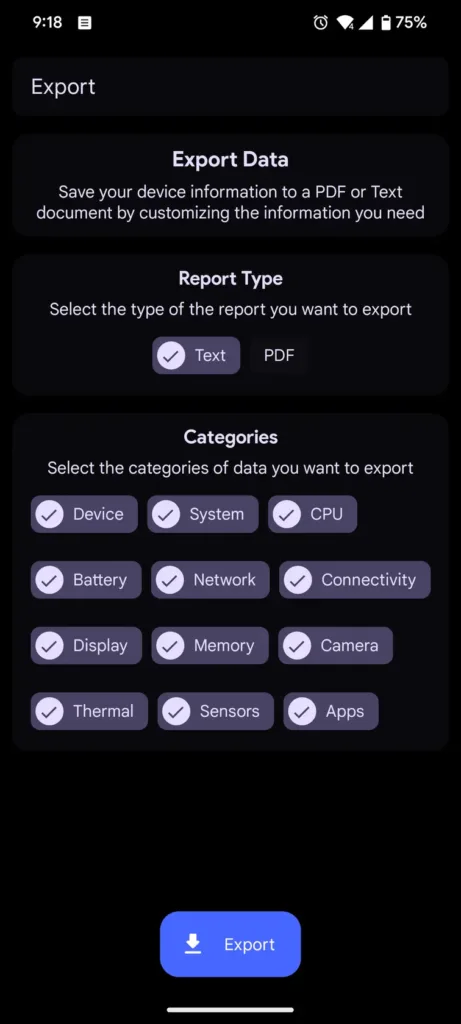This screenshot has width=461, height=1024.
Task: Click the checkmark circle on Text chip
Action: (x=171, y=355)
